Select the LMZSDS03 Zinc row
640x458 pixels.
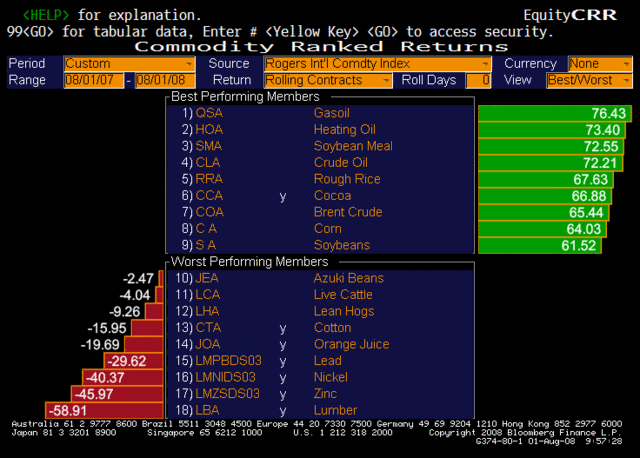pos(320,394)
